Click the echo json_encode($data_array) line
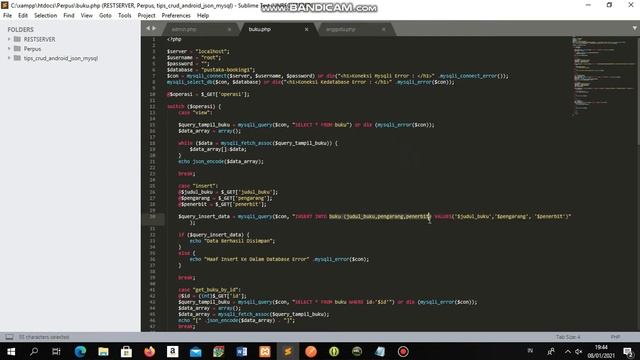The width and height of the screenshot is (640, 360). [x=221, y=162]
